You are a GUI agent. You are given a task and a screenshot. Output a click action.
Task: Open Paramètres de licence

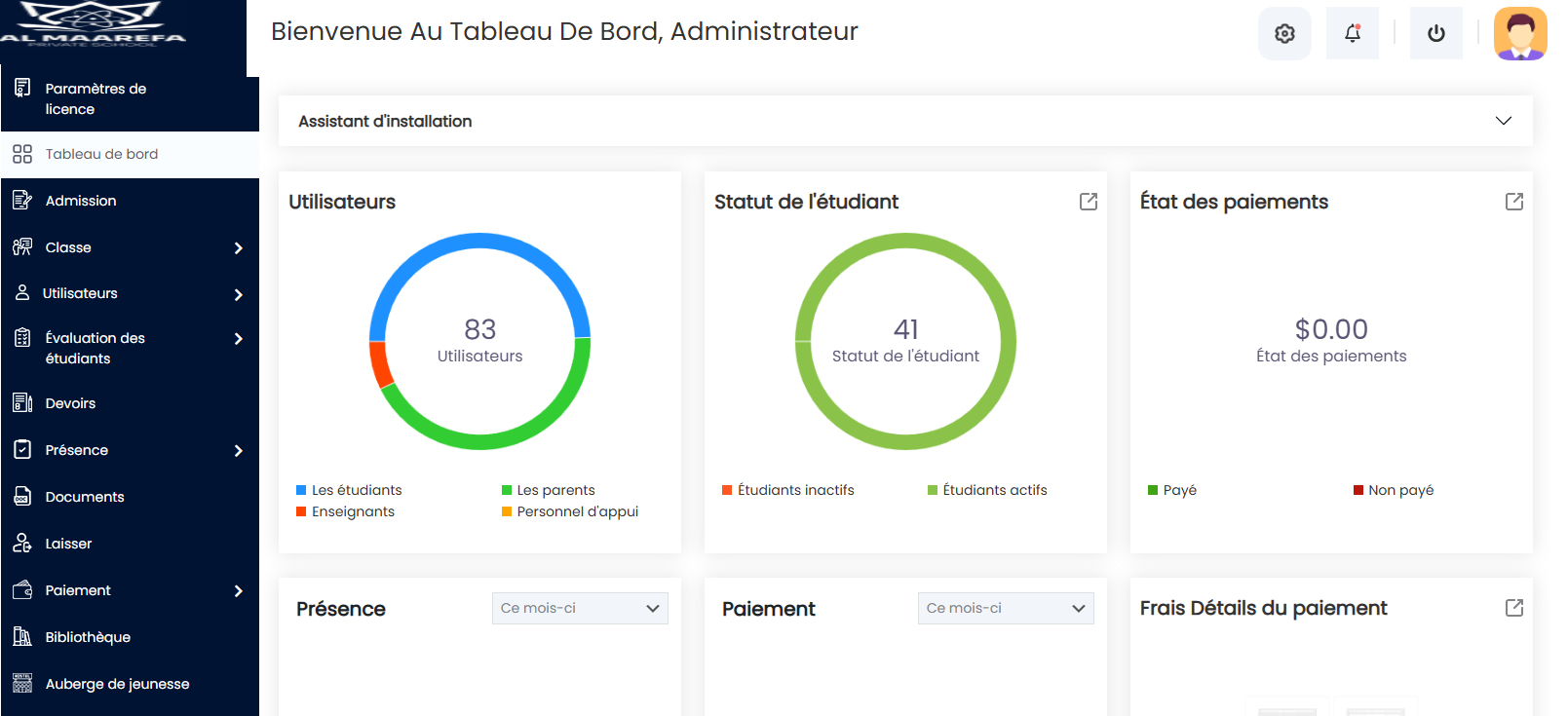pos(130,98)
